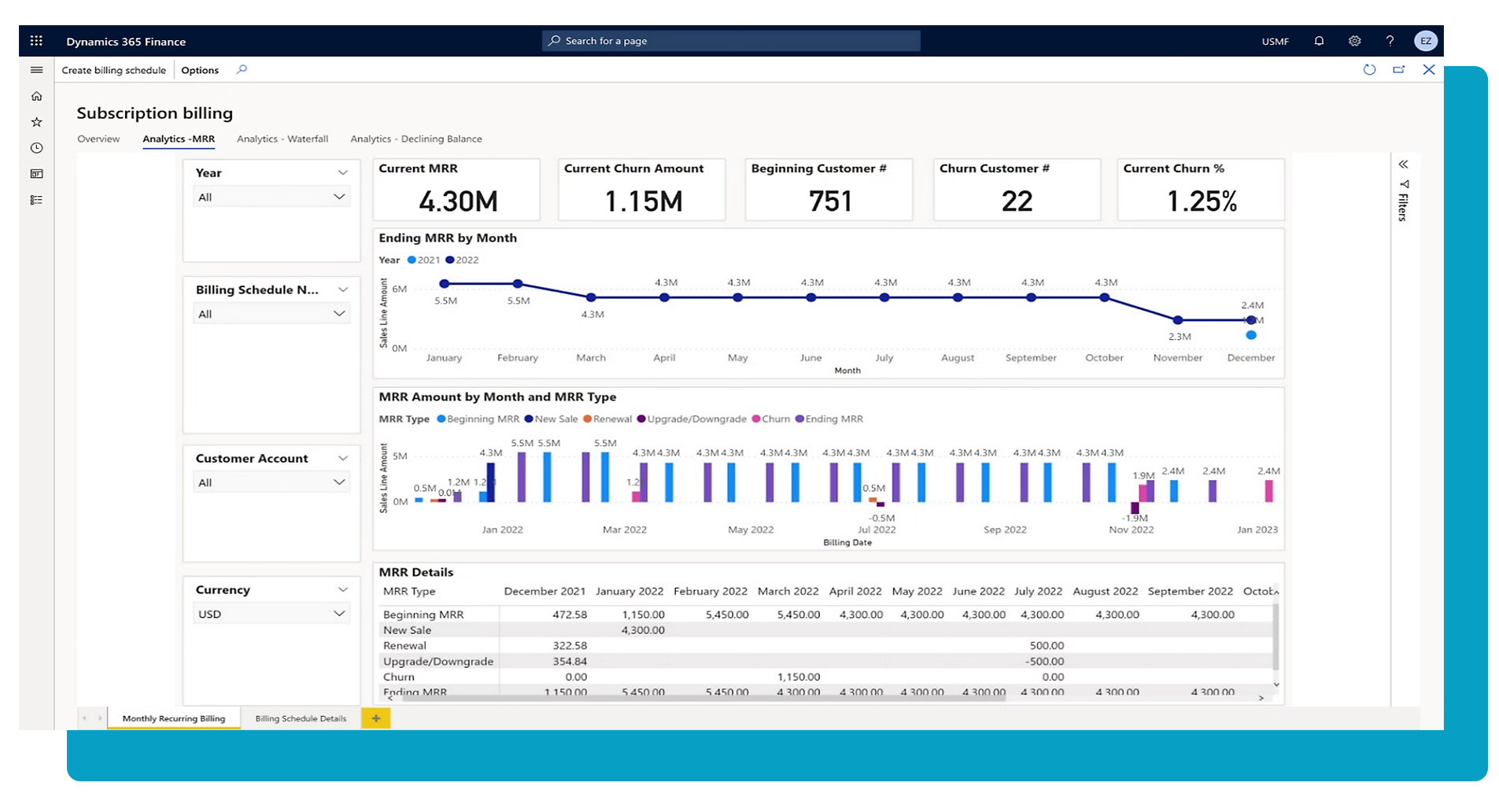Click the 2021 legend color dot
The image size is (1499, 812).
412,260
